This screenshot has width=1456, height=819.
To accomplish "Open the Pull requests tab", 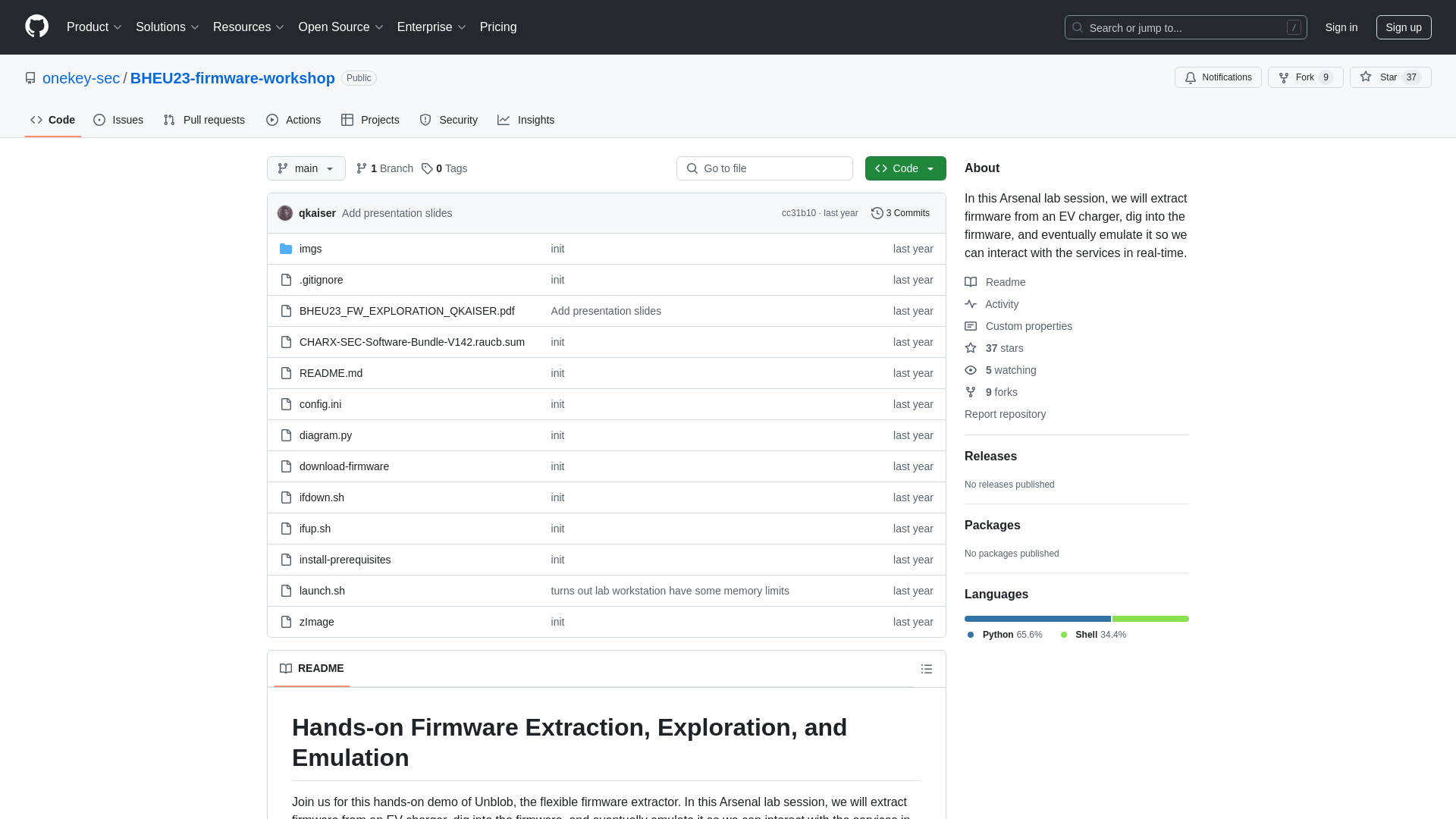I will click(204, 120).
